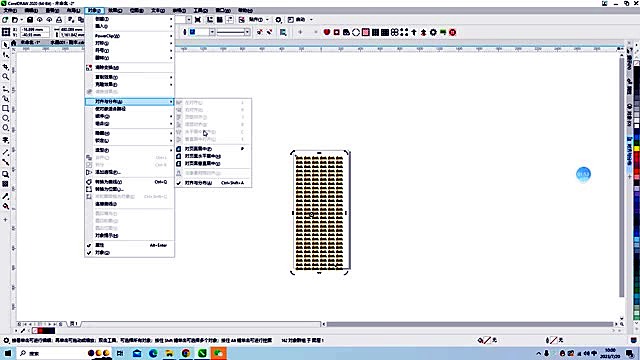Open the line style dropdown
Image resolution: width=640 pixels, height=360 pixels.
(247, 32)
